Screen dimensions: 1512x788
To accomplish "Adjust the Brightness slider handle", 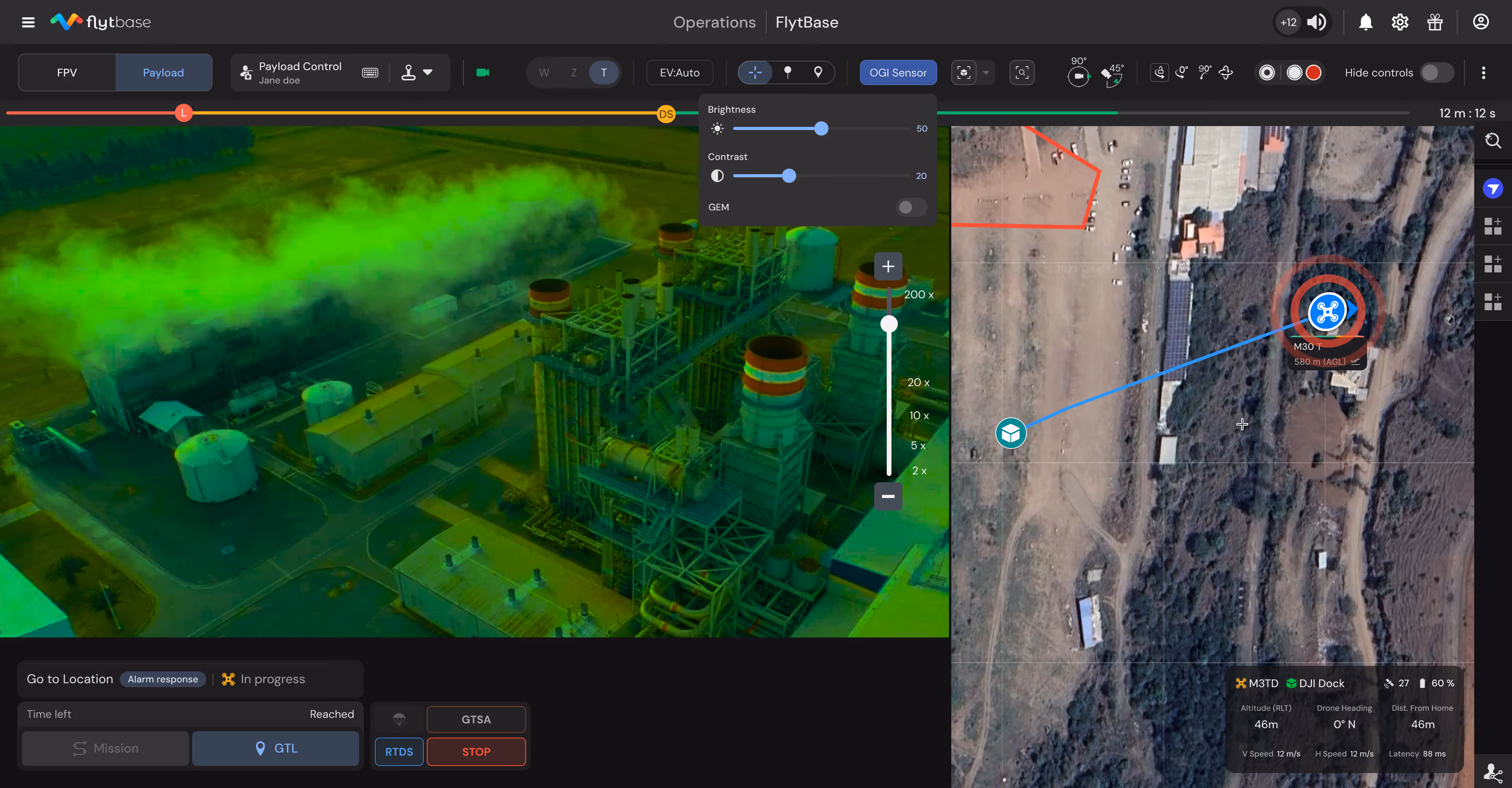I will pyautogui.click(x=821, y=128).
